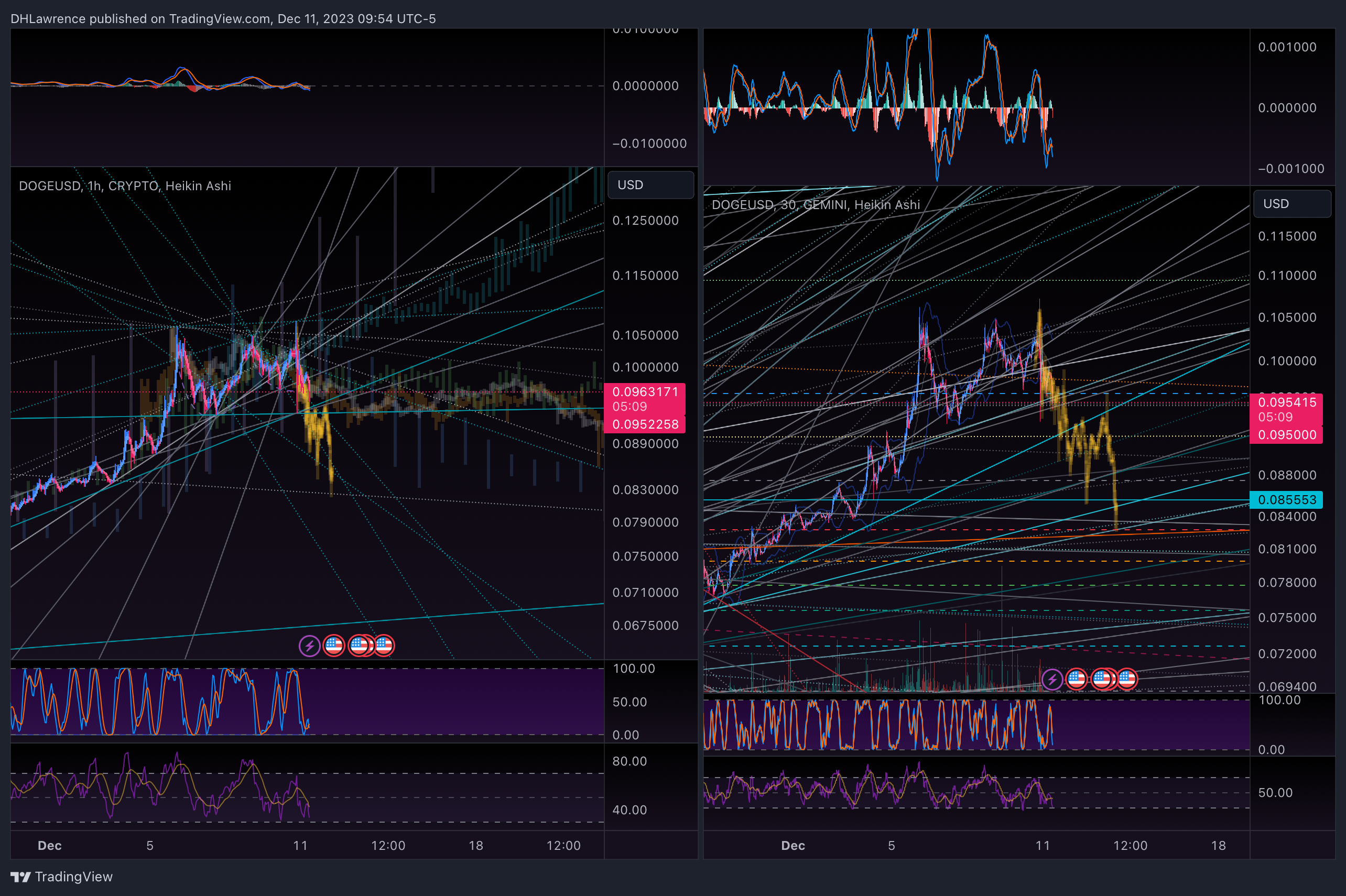Click the Dec label on the 1h chart time axis
The height and width of the screenshot is (896, 1346).
tap(50, 846)
